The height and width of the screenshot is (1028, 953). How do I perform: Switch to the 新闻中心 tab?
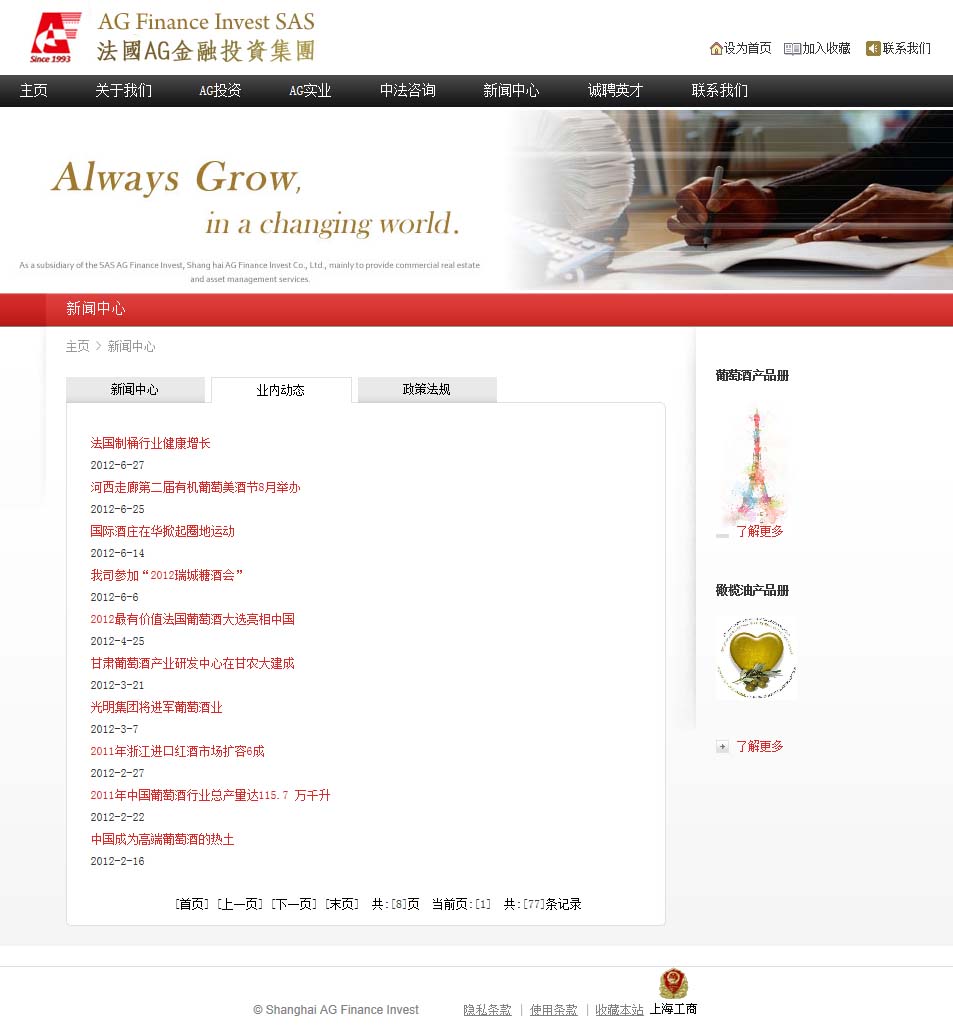[x=135, y=389]
